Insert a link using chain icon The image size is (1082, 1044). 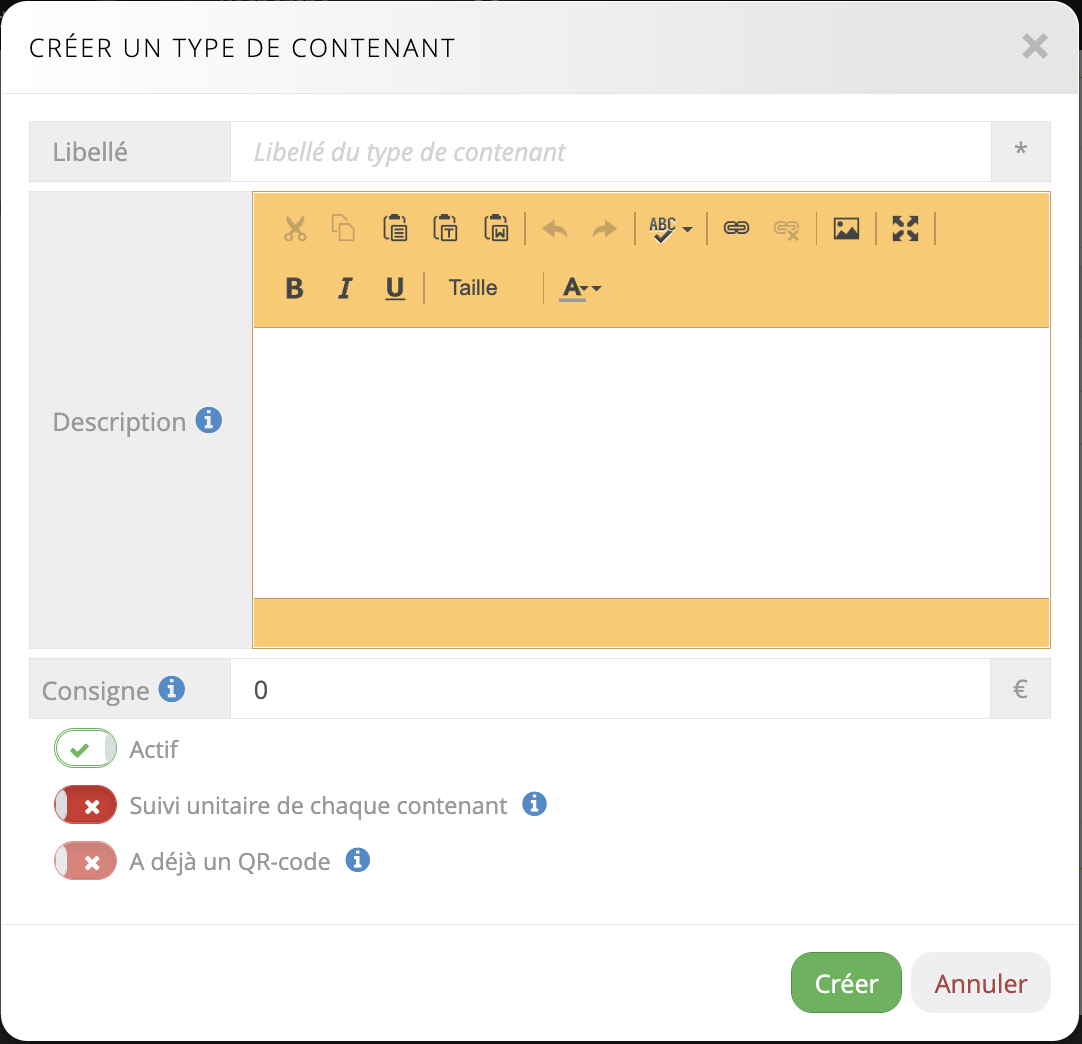point(737,229)
